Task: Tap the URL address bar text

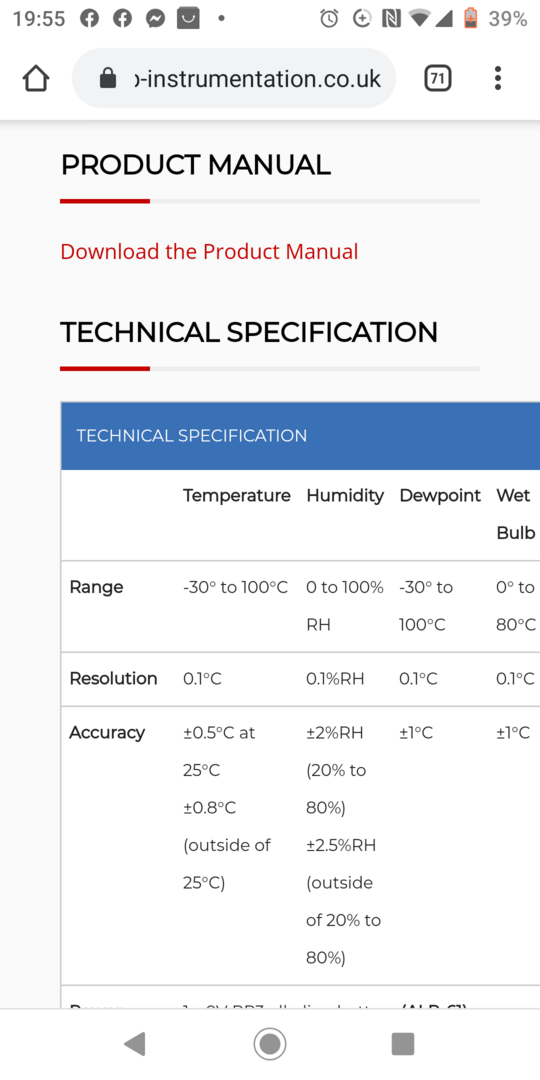Action: pyautogui.click(x=257, y=79)
